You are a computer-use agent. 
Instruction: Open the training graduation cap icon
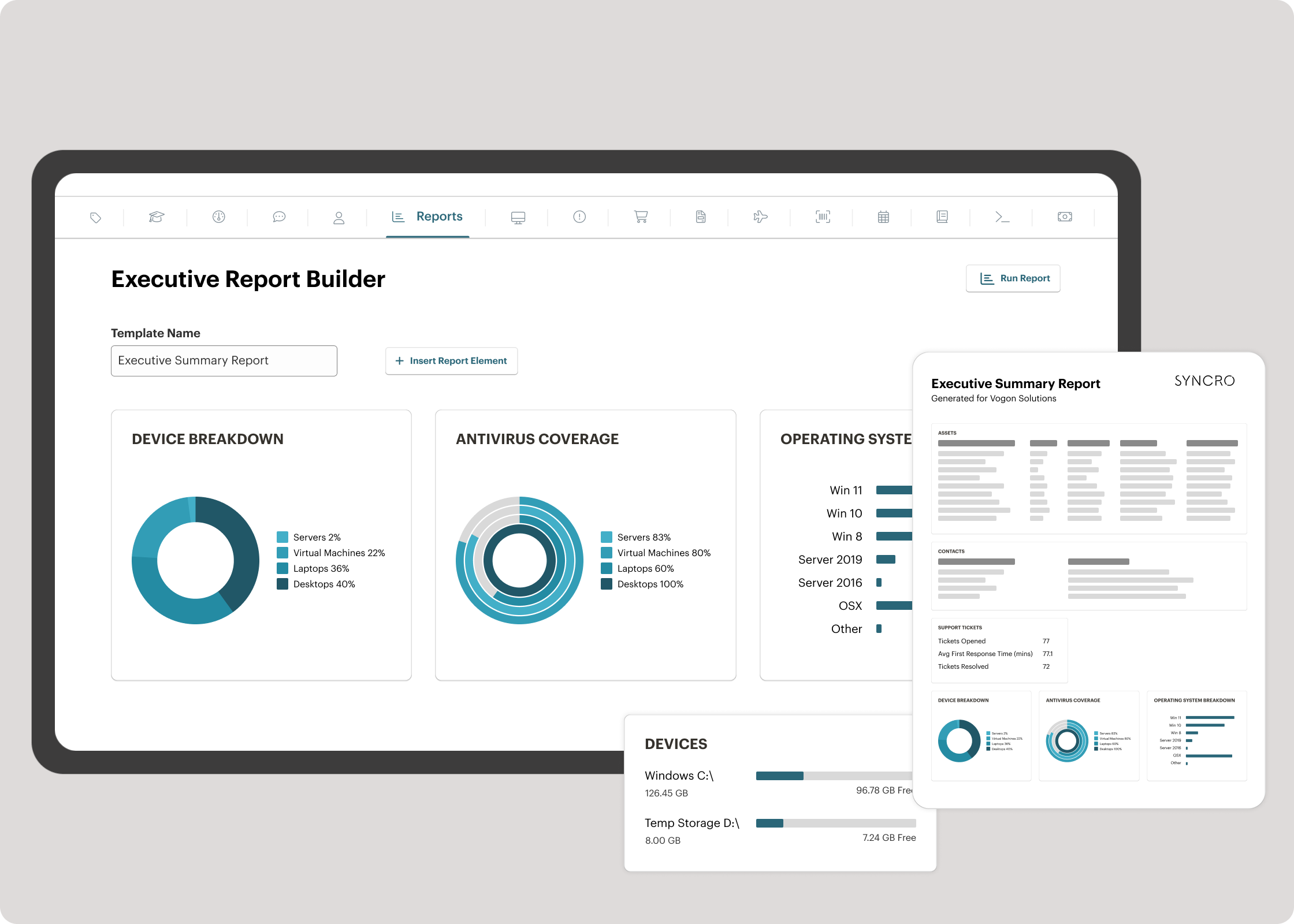[155, 217]
